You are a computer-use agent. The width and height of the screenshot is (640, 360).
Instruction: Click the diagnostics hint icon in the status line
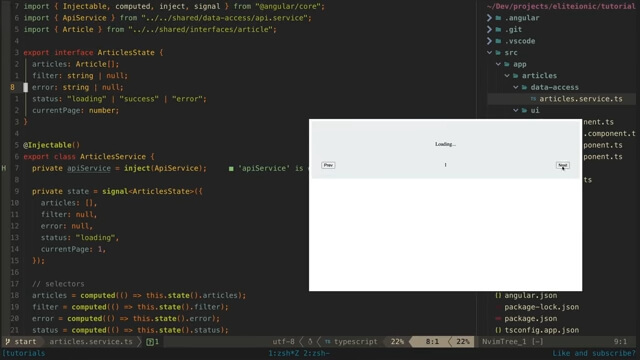click(150, 342)
